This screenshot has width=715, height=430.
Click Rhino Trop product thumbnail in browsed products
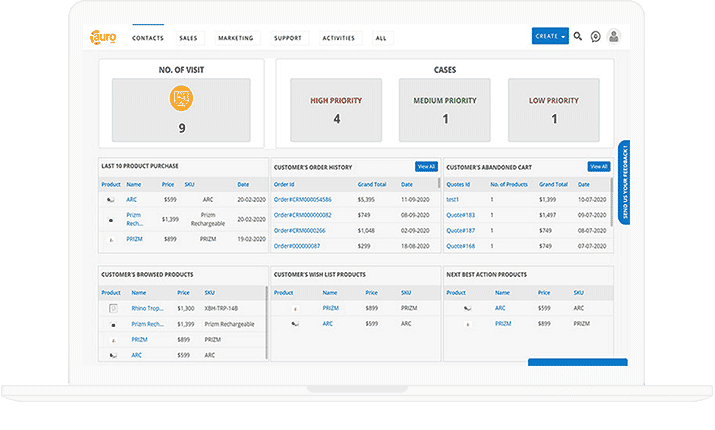click(113, 309)
